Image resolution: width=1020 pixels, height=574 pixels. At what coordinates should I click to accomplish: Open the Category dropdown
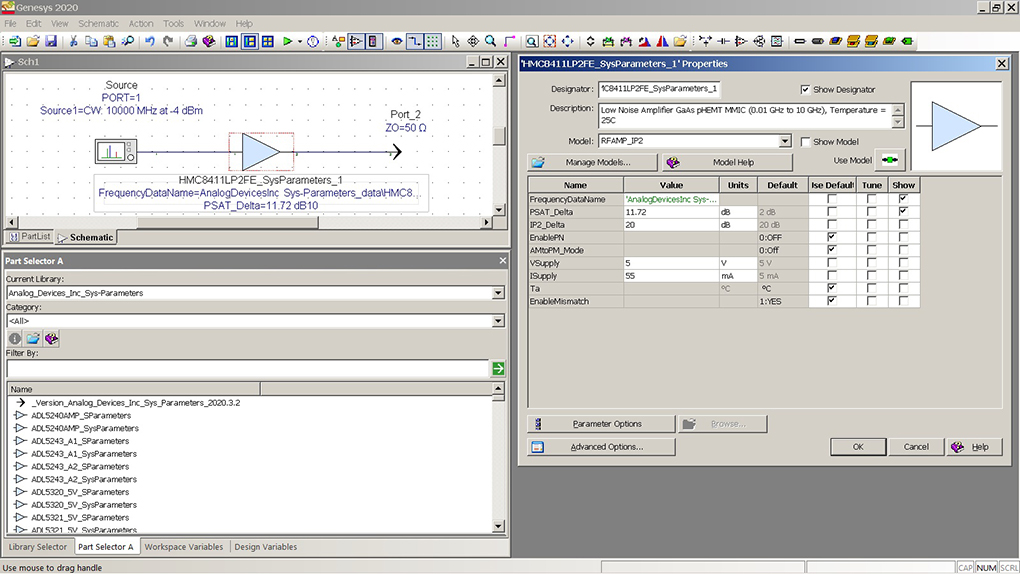[x=498, y=321]
